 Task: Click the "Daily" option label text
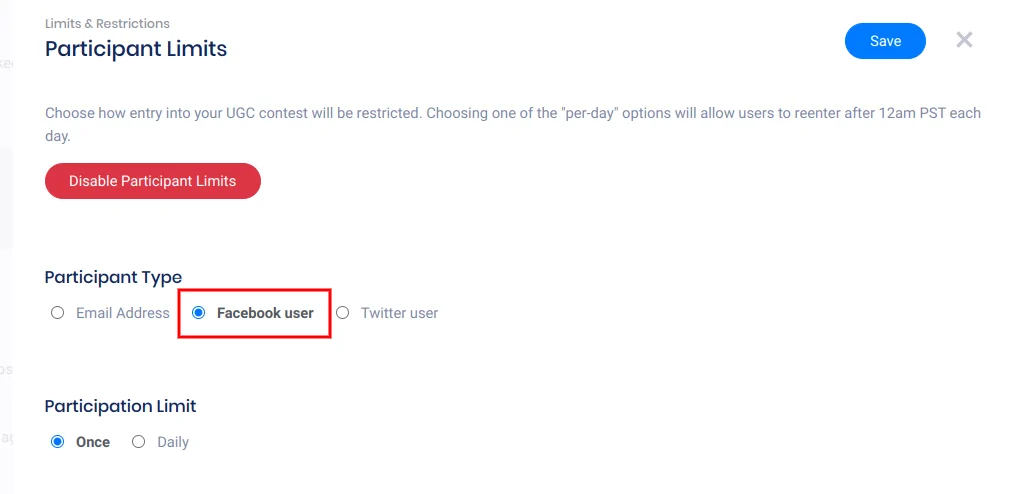(x=173, y=442)
